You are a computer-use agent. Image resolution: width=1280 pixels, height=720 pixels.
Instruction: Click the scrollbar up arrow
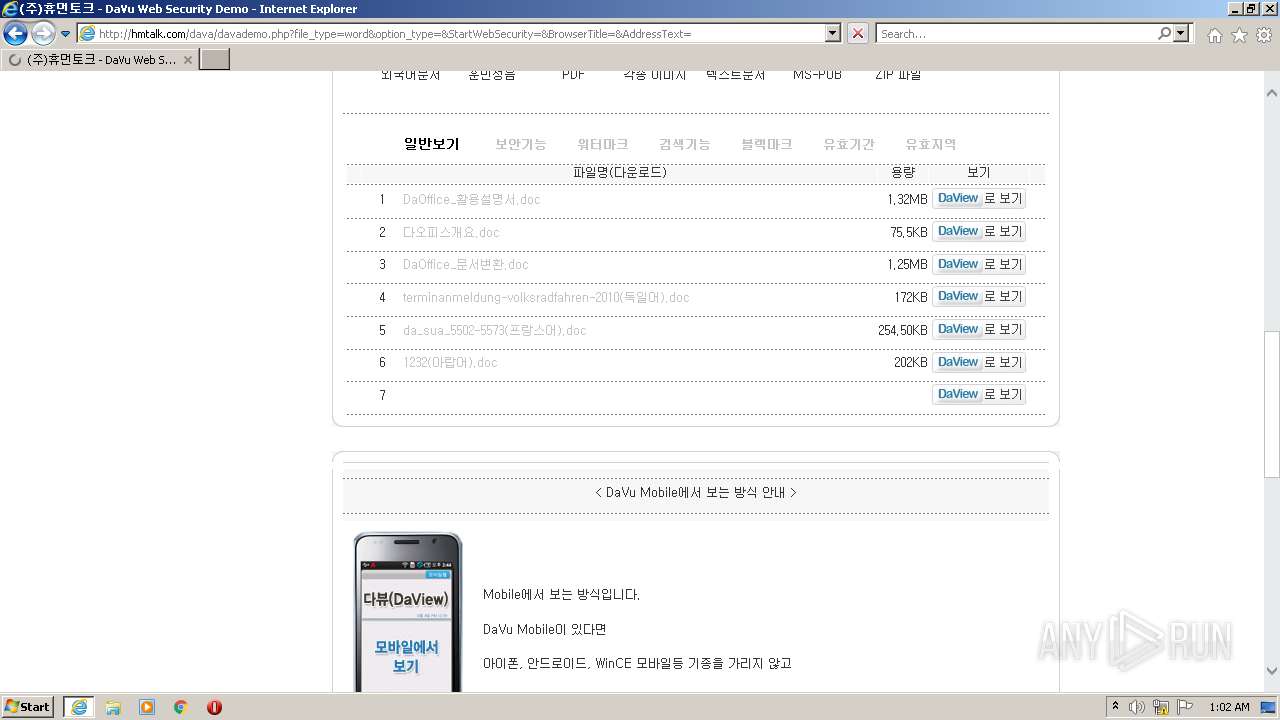click(1272, 93)
